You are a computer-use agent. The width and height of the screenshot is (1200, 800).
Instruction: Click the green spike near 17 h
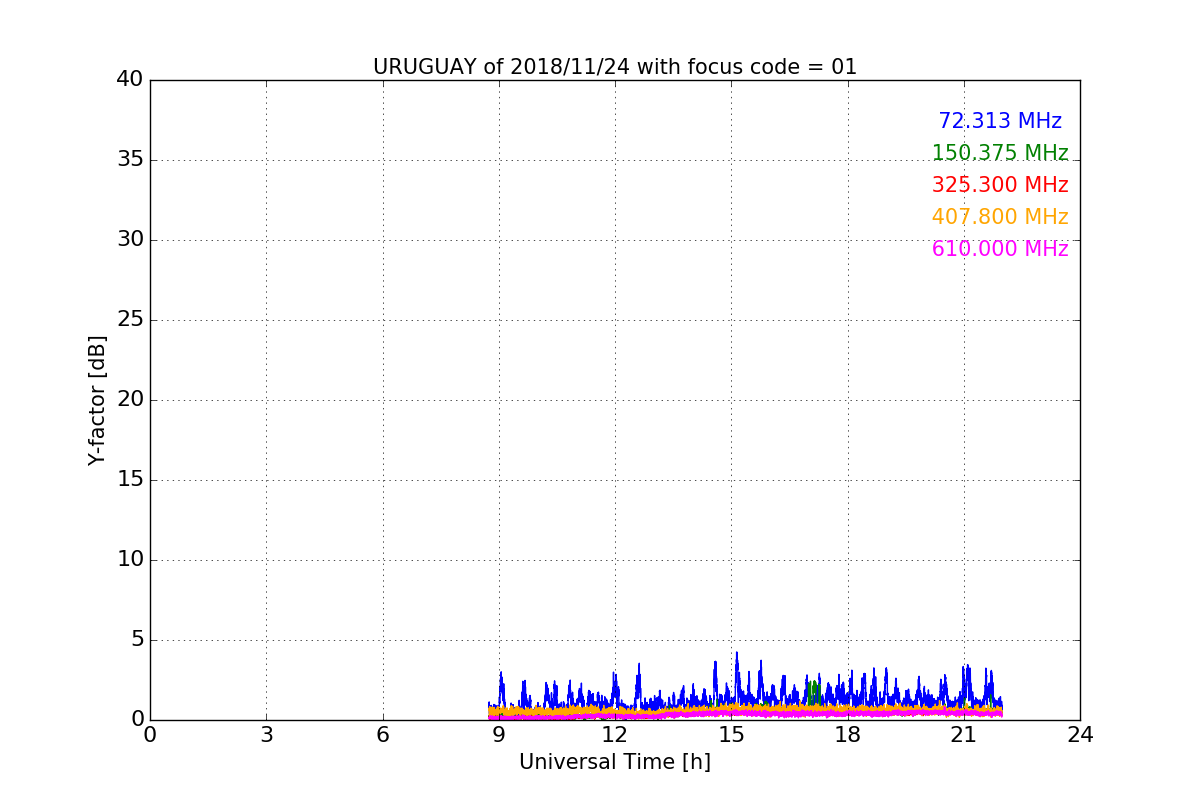[813, 692]
